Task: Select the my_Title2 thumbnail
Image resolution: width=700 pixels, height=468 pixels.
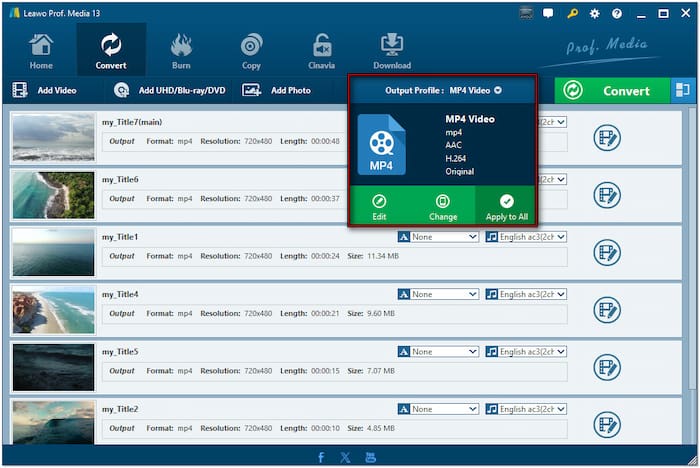Action: [54, 422]
